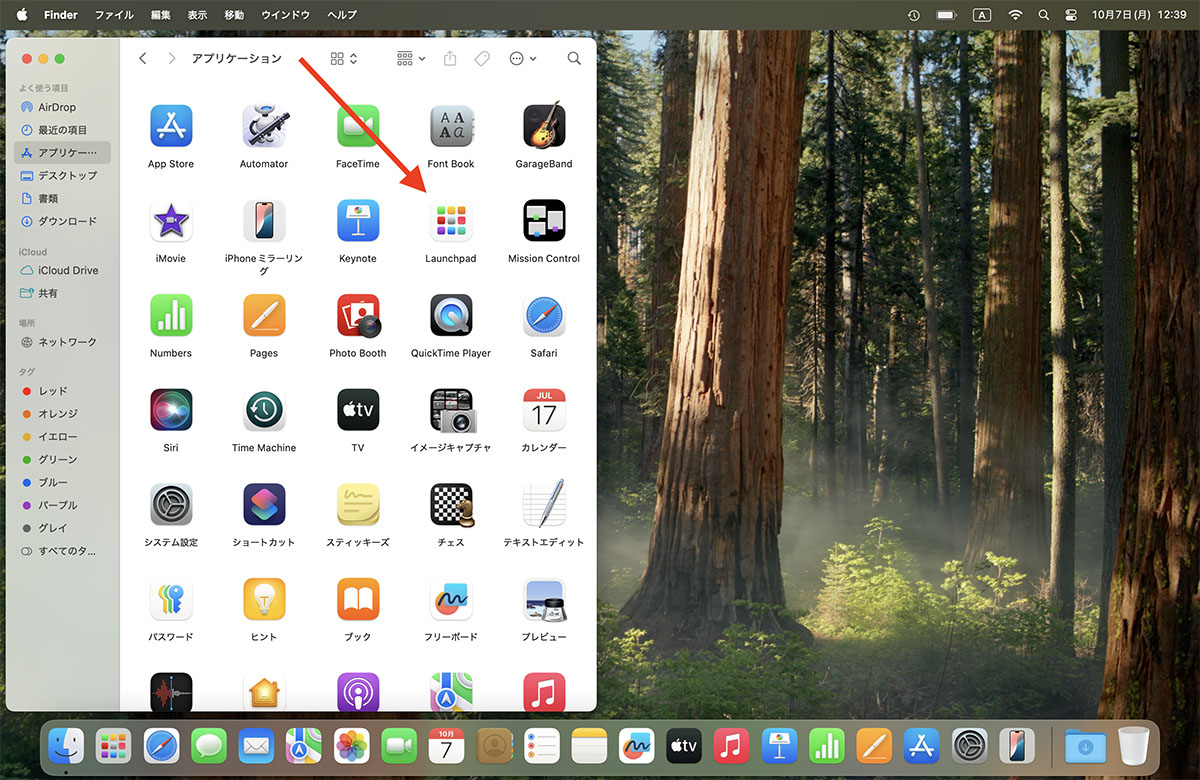The height and width of the screenshot is (780, 1200).
Task: Select Safari in the Applications folder
Action: click(x=544, y=315)
